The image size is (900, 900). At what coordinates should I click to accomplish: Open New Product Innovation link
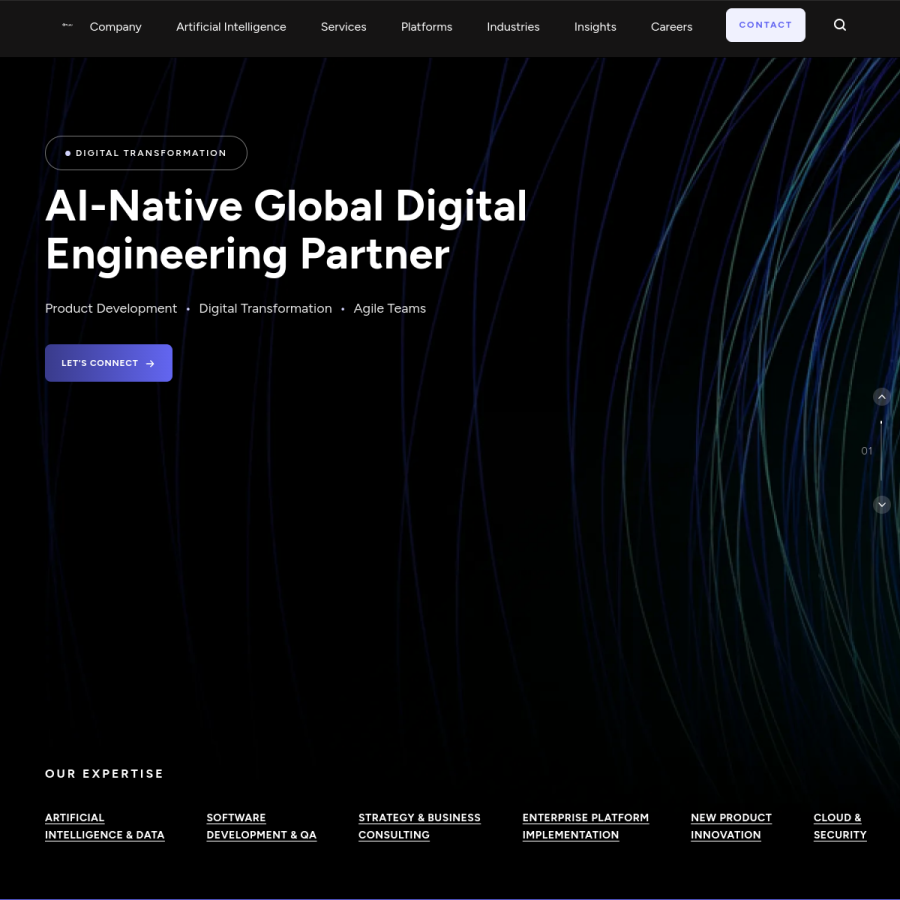[x=731, y=826]
